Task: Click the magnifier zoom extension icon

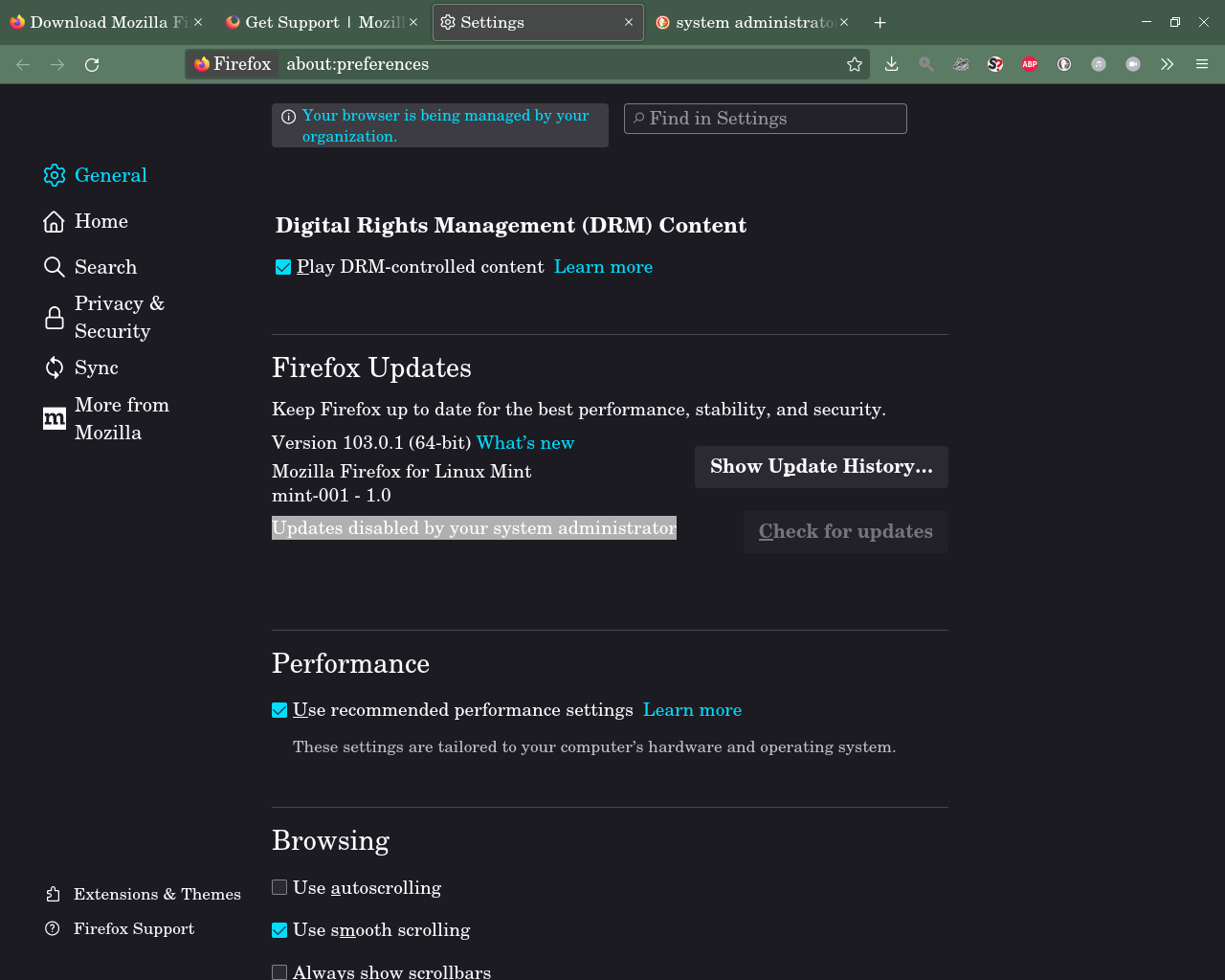Action: 925,64
